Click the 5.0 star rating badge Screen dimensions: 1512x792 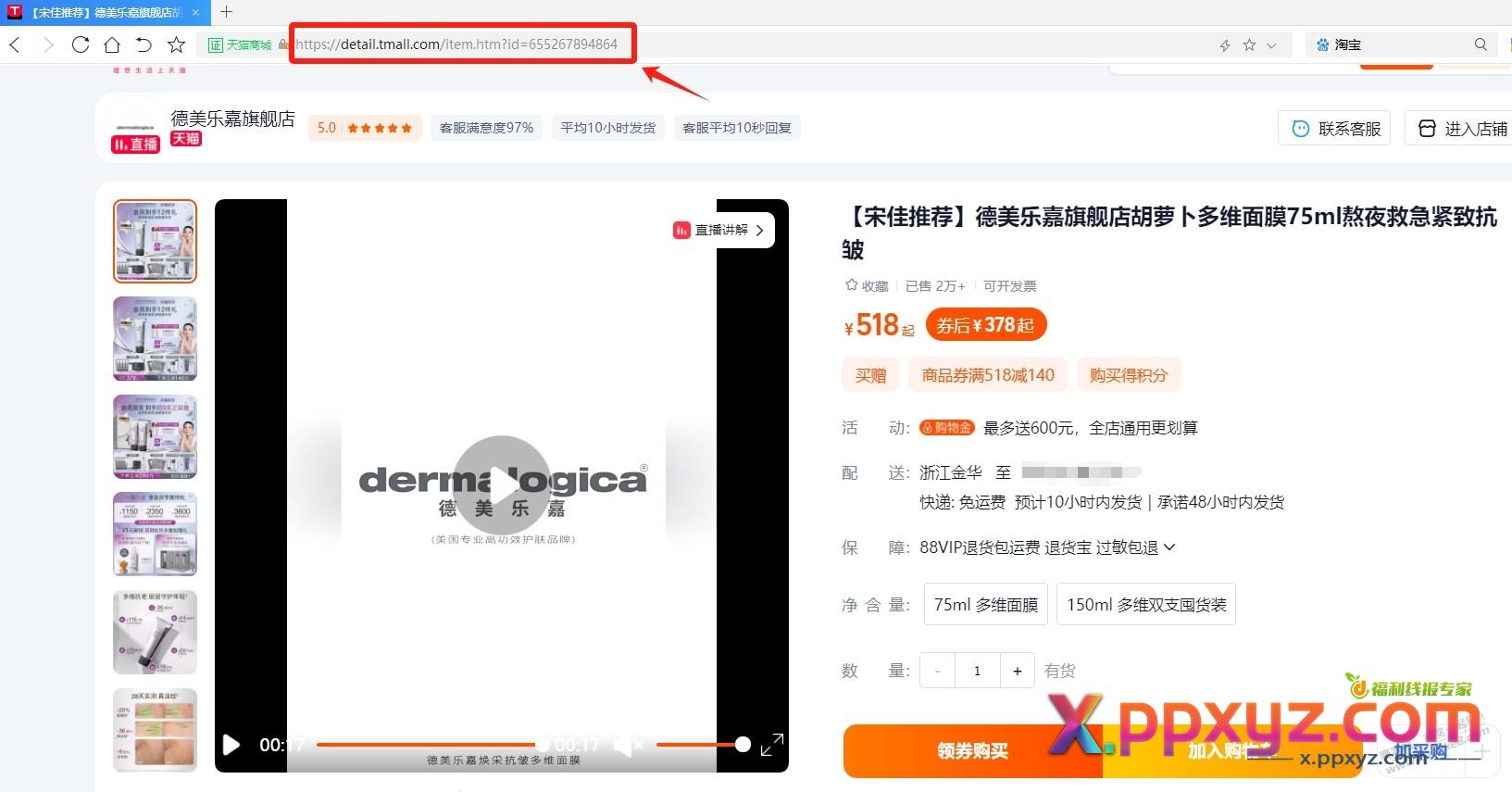coord(365,128)
